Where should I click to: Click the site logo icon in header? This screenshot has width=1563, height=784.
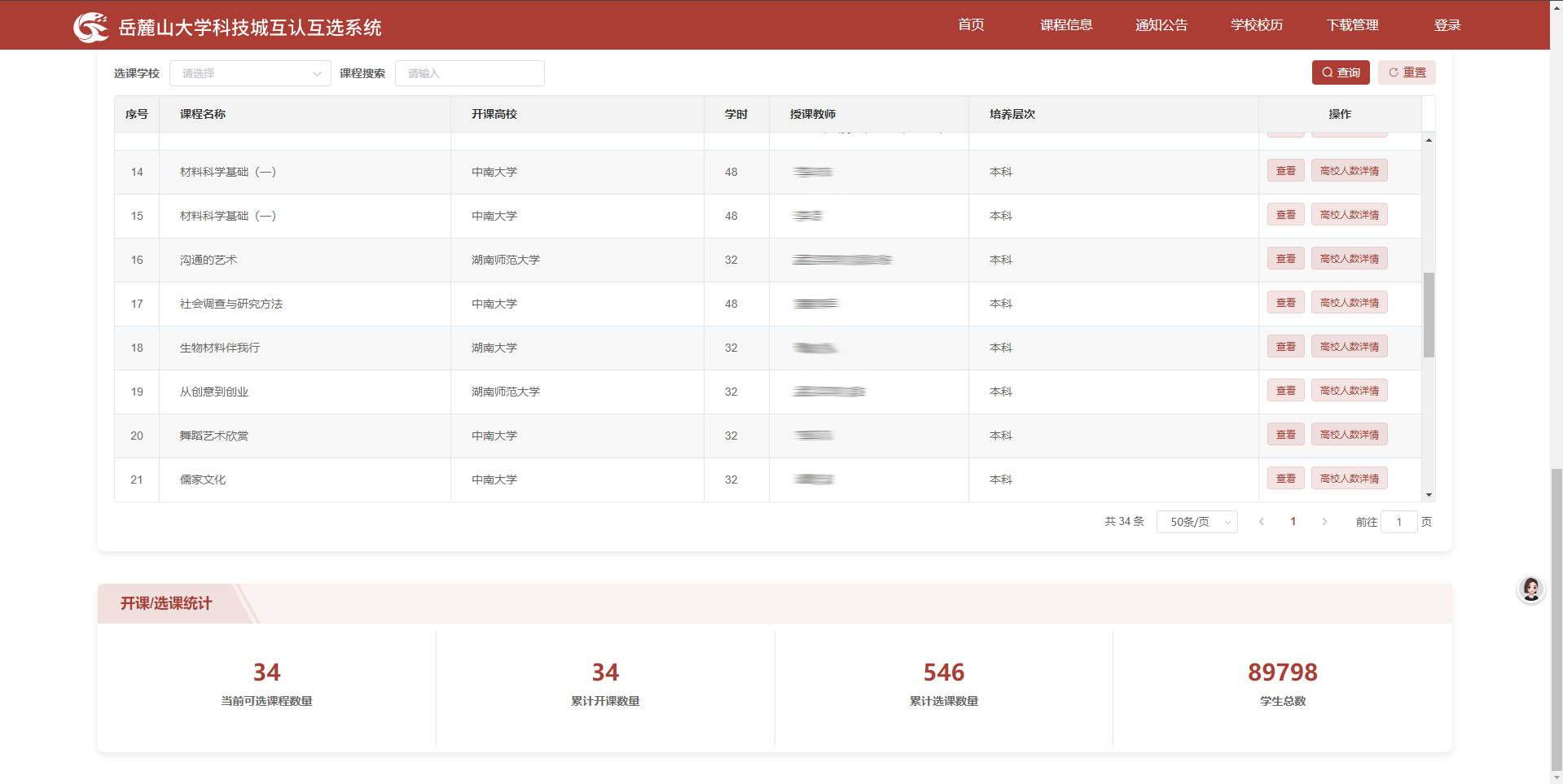coord(90,27)
